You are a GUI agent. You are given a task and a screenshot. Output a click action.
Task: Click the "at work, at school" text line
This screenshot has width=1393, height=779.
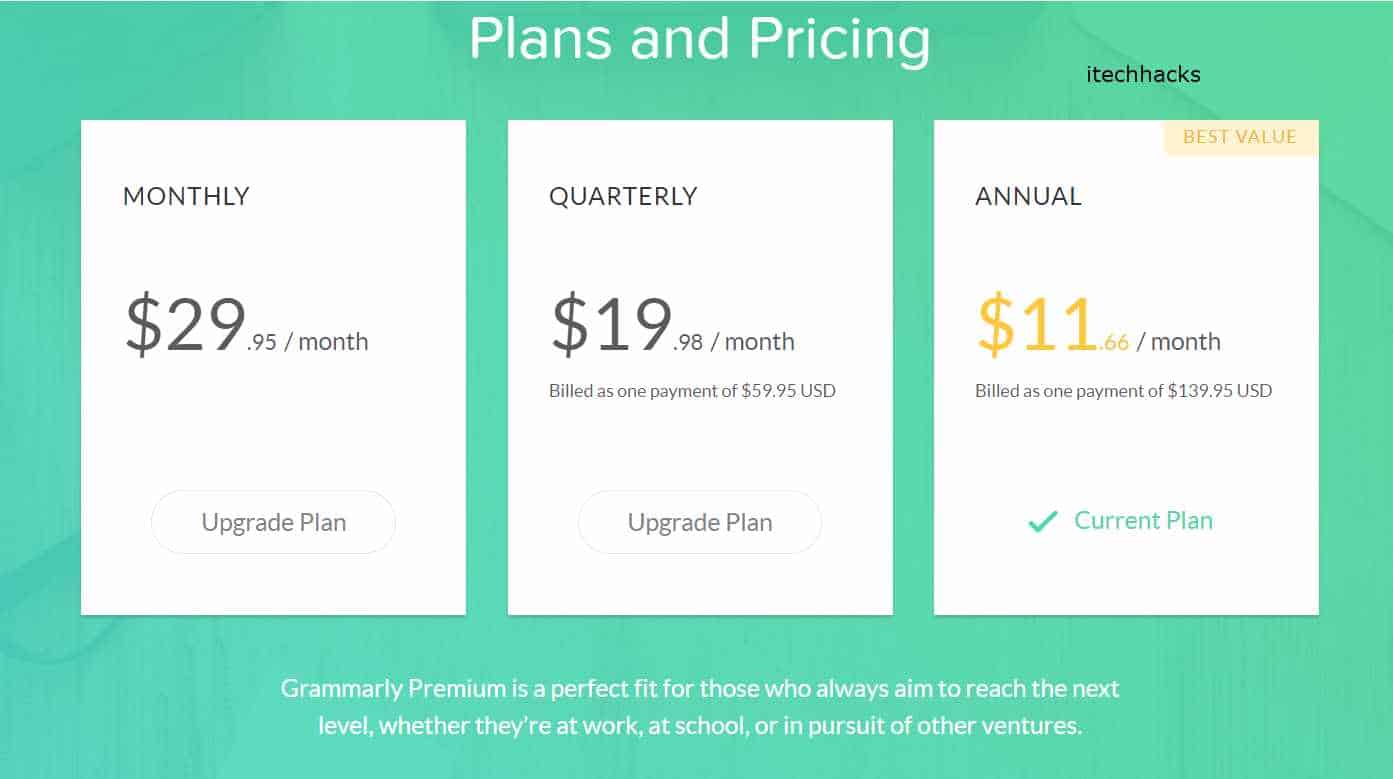pyautogui.click(x=699, y=725)
